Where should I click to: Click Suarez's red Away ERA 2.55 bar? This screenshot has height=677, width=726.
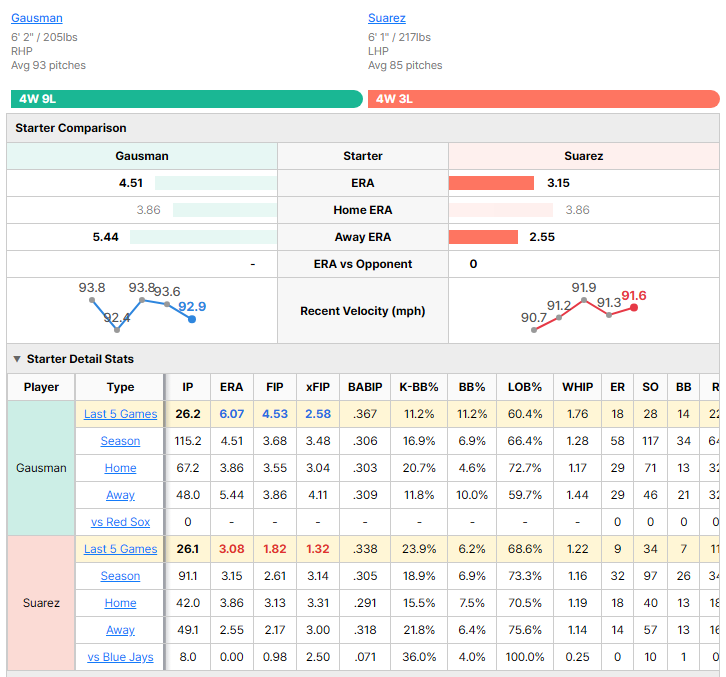coord(483,237)
